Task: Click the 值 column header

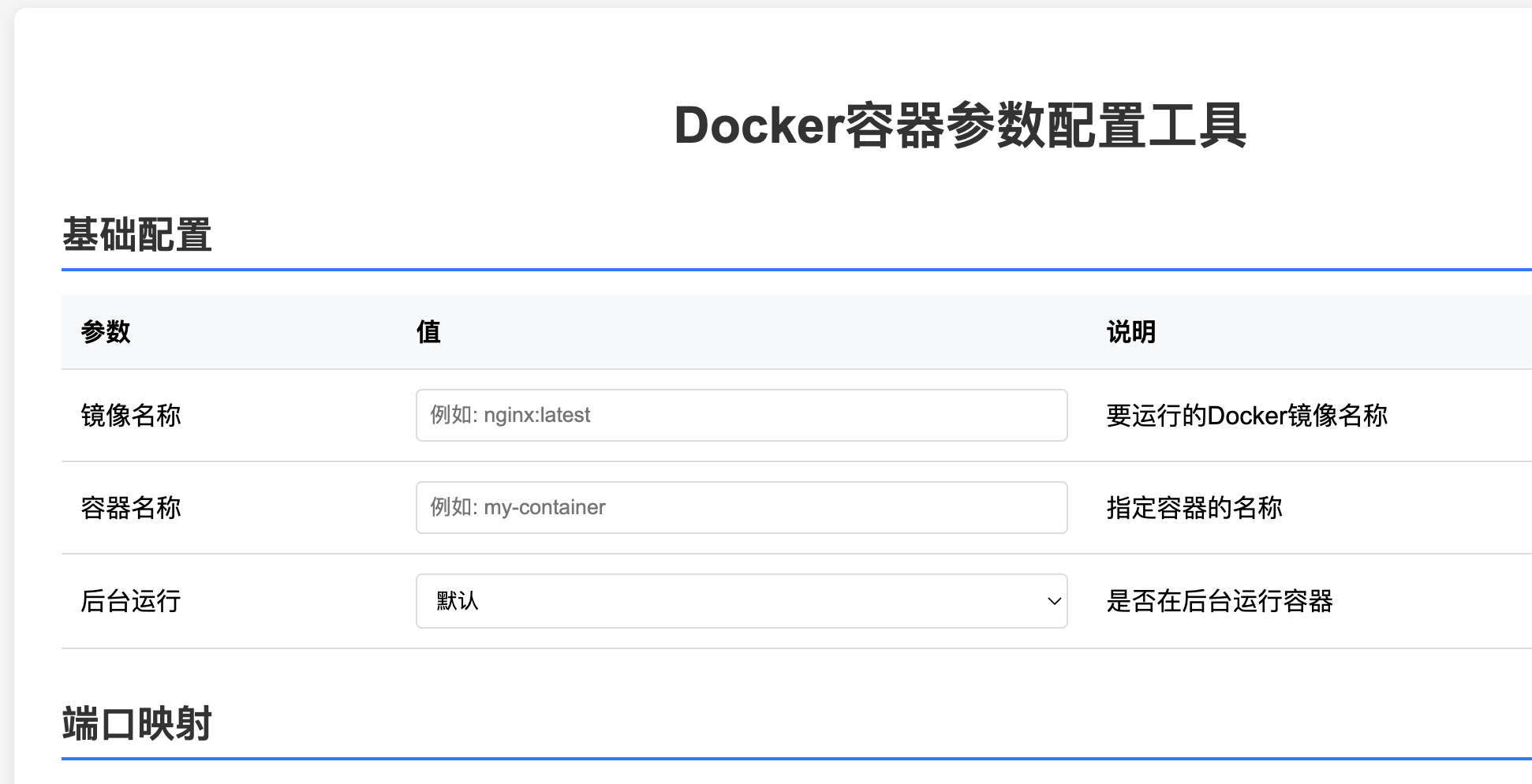Action: click(x=428, y=332)
